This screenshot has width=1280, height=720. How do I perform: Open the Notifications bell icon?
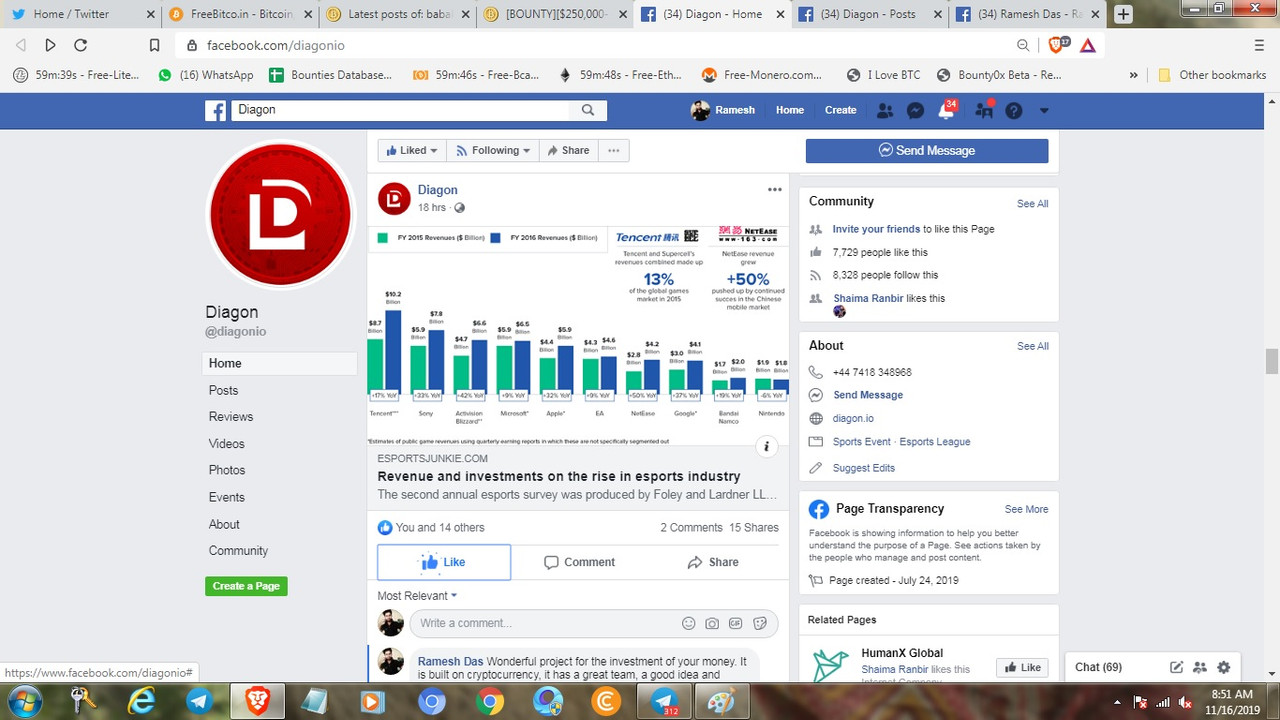(946, 110)
